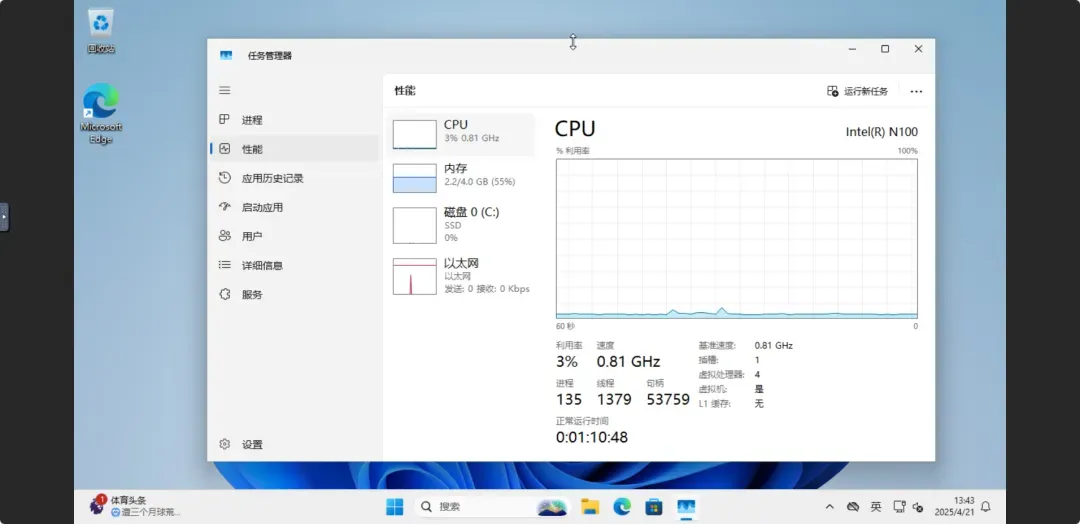Click the 详细信息 list icon
Screen dimensions: 1080x524
click(x=225, y=264)
